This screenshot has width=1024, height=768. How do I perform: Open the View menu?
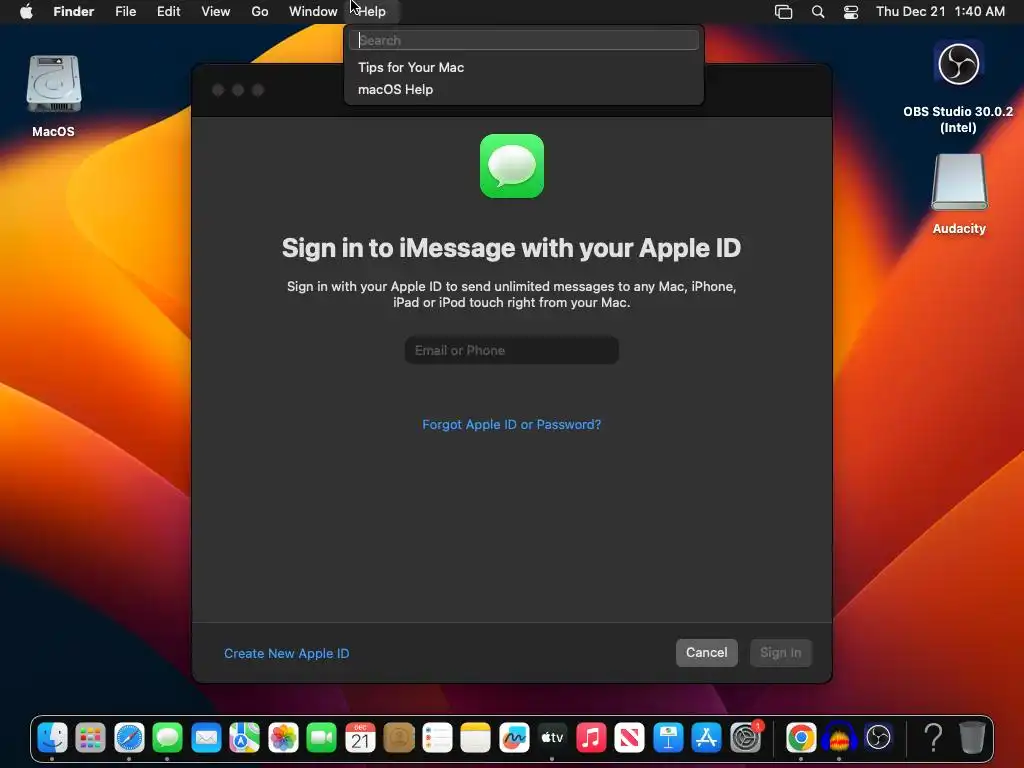(216, 12)
